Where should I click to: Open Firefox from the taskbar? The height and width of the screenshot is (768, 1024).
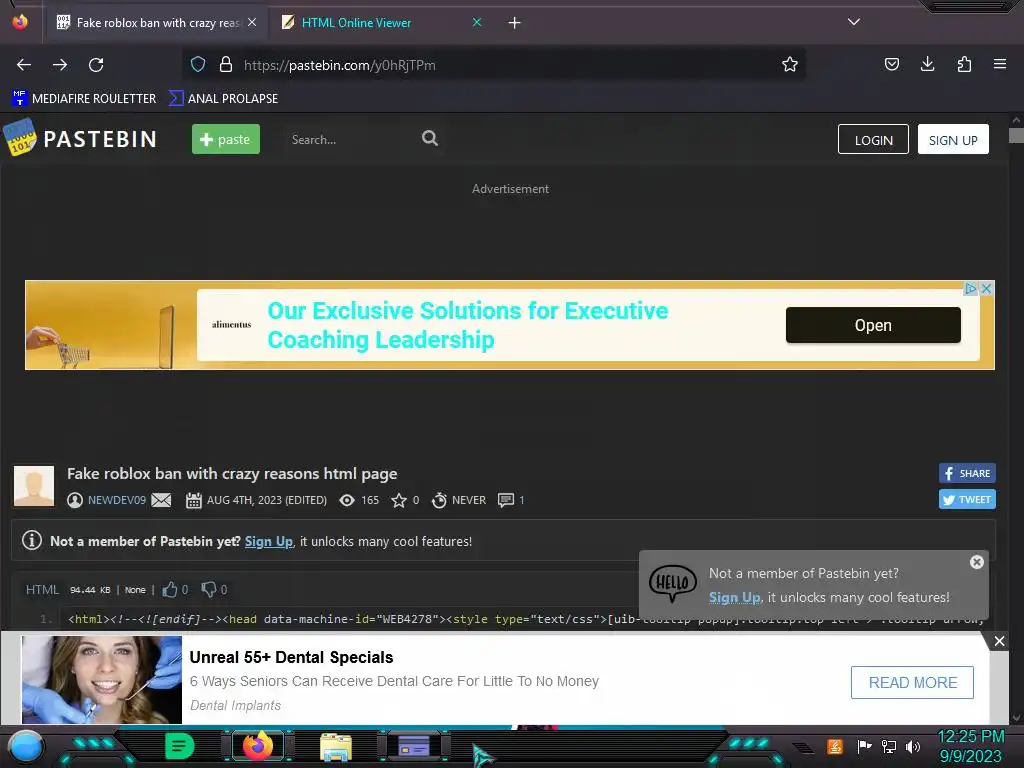257,746
